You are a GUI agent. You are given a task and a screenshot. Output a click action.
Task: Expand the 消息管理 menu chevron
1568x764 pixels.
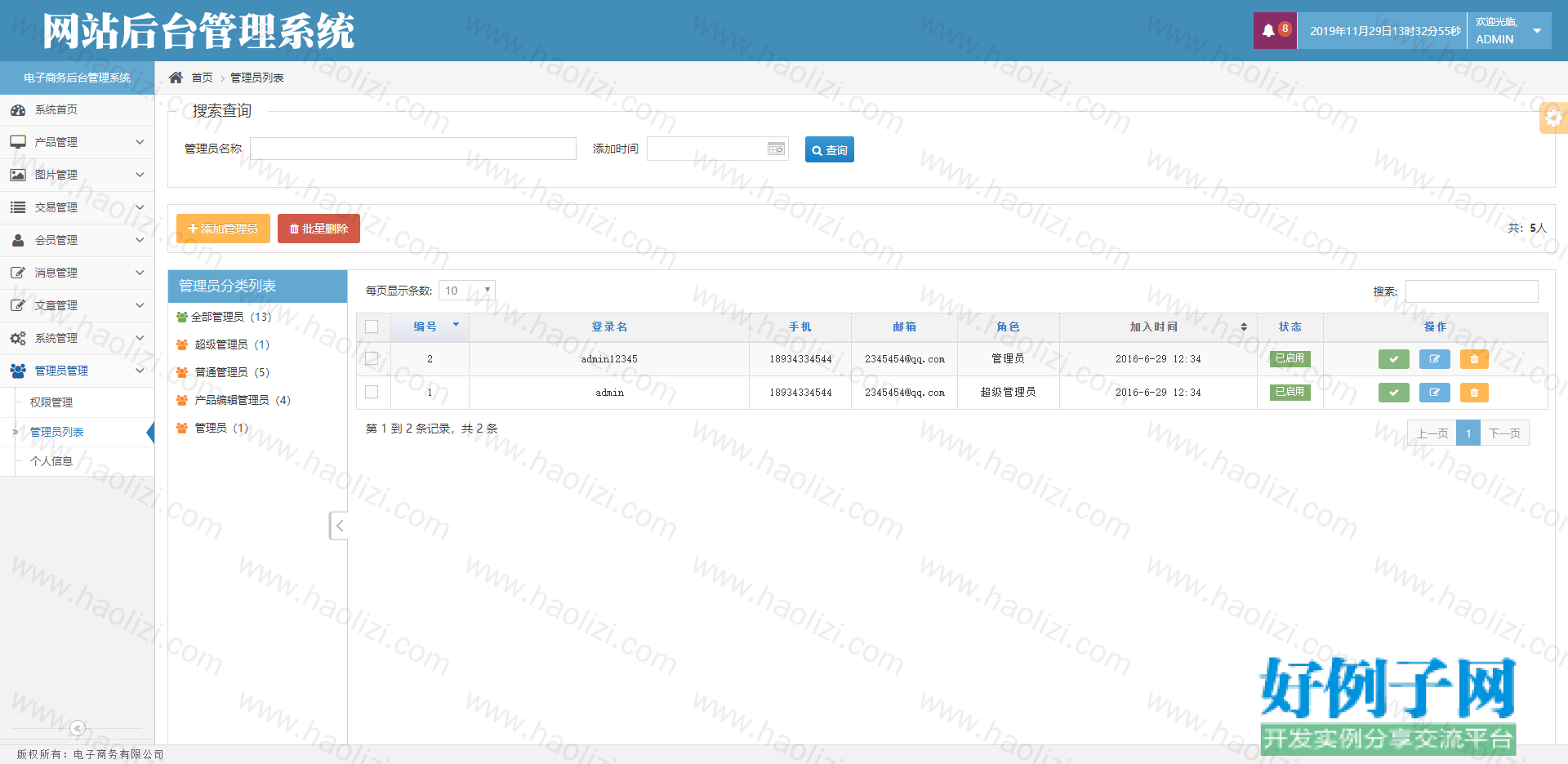pyautogui.click(x=140, y=273)
